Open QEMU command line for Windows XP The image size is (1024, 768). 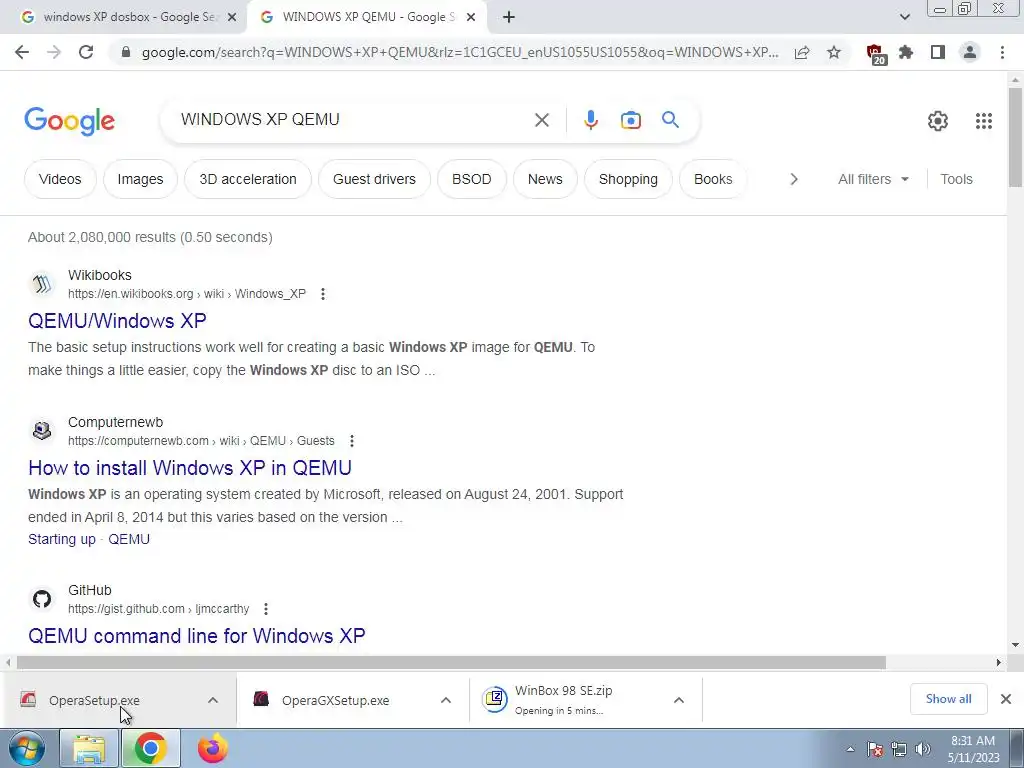click(x=197, y=635)
